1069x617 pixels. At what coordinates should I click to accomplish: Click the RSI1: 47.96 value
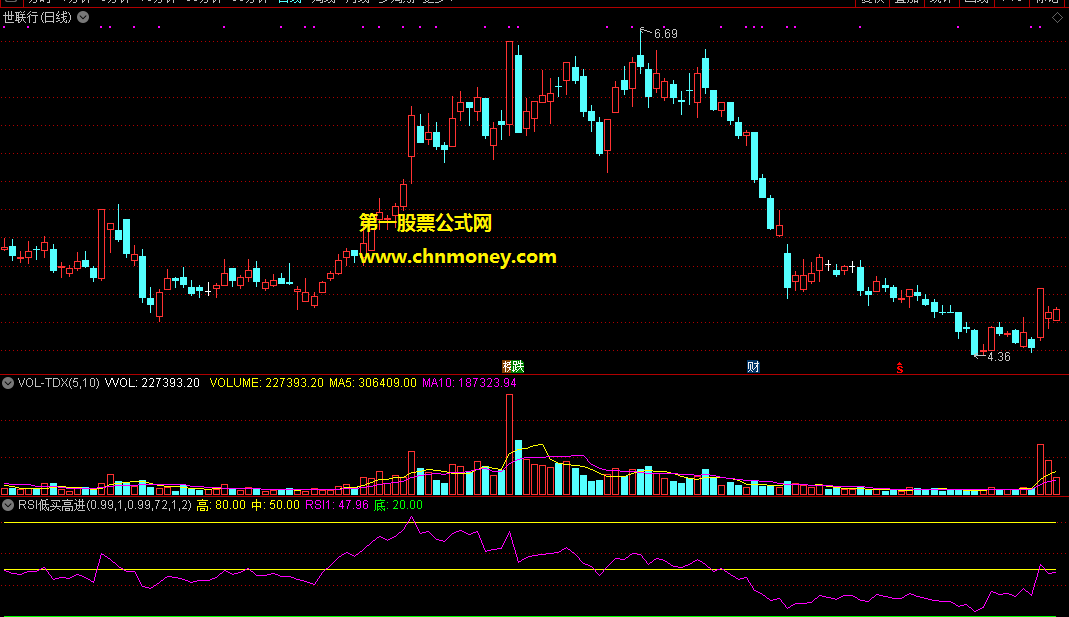[337, 505]
